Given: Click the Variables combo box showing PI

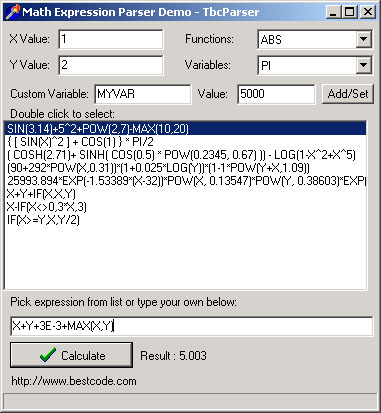Looking at the screenshot, I should pyautogui.click(x=314, y=65).
